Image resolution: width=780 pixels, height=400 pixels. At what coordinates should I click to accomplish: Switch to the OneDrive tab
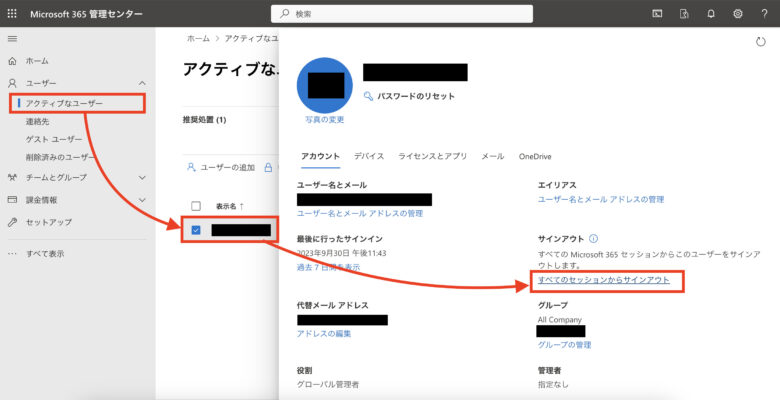pos(535,156)
